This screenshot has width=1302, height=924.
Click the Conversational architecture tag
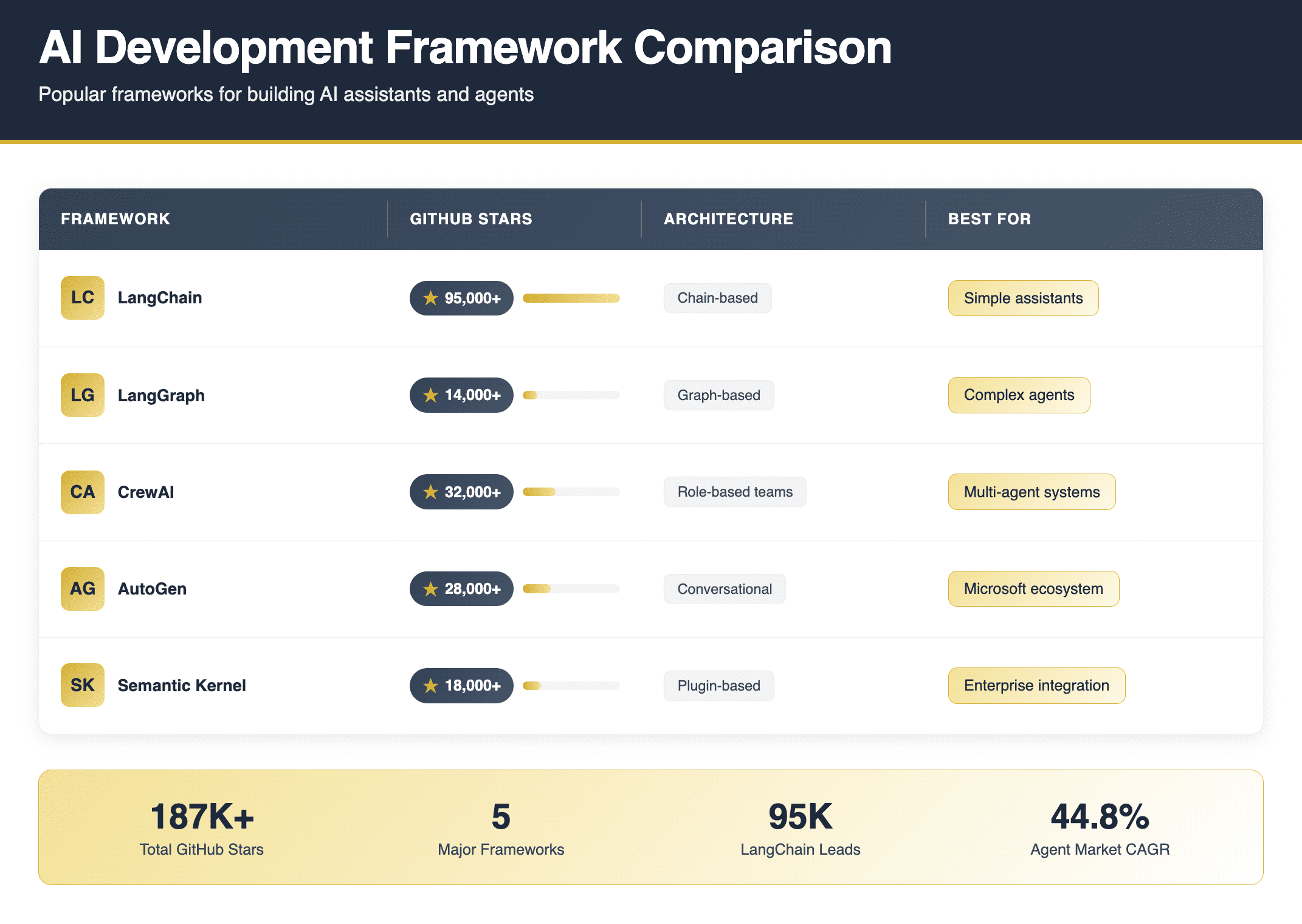tap(725, 588)
